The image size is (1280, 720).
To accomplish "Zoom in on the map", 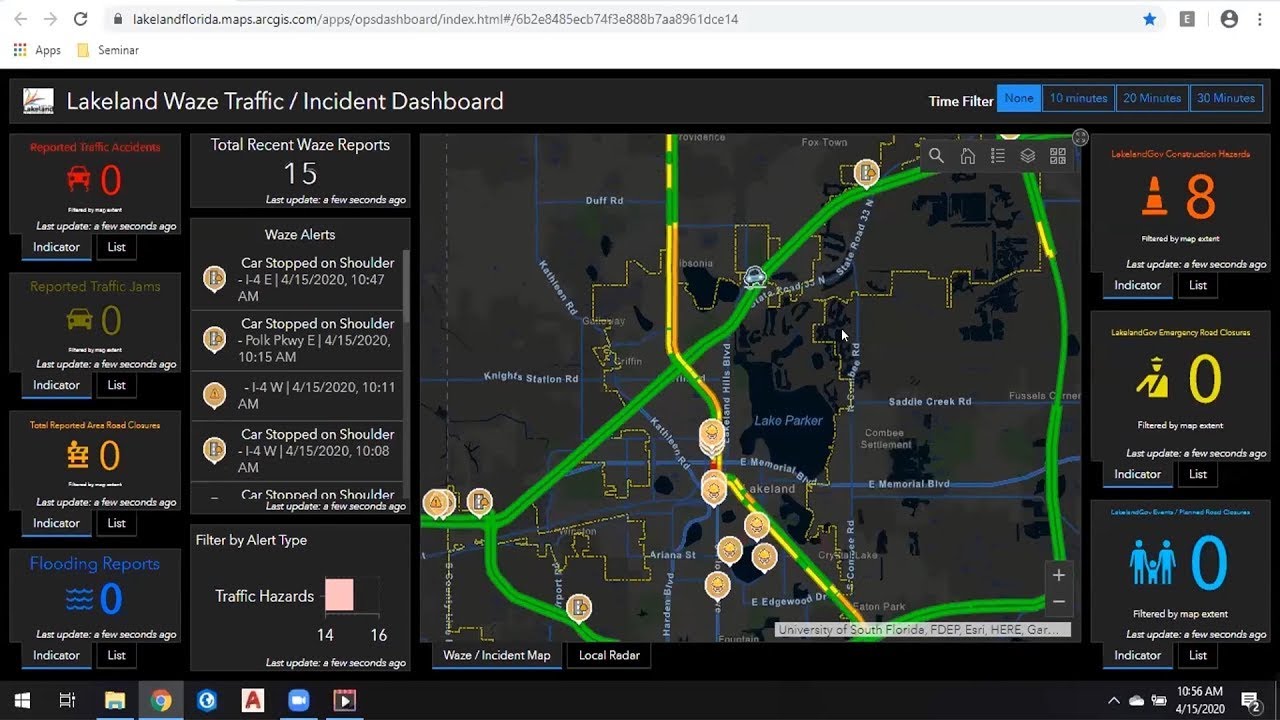I will coord(1059,575).
